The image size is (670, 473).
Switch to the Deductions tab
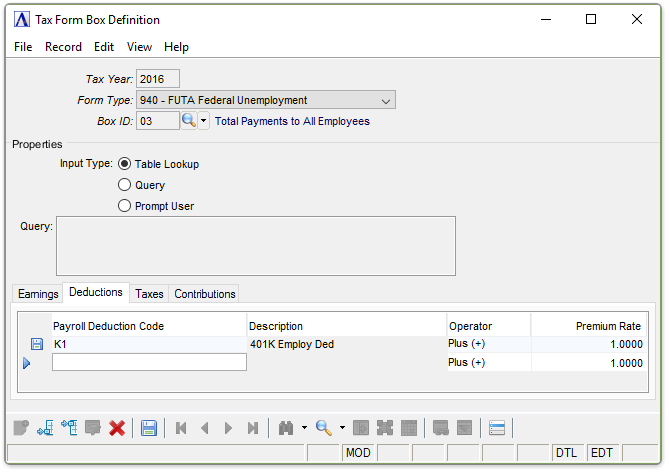click(96, 292)
